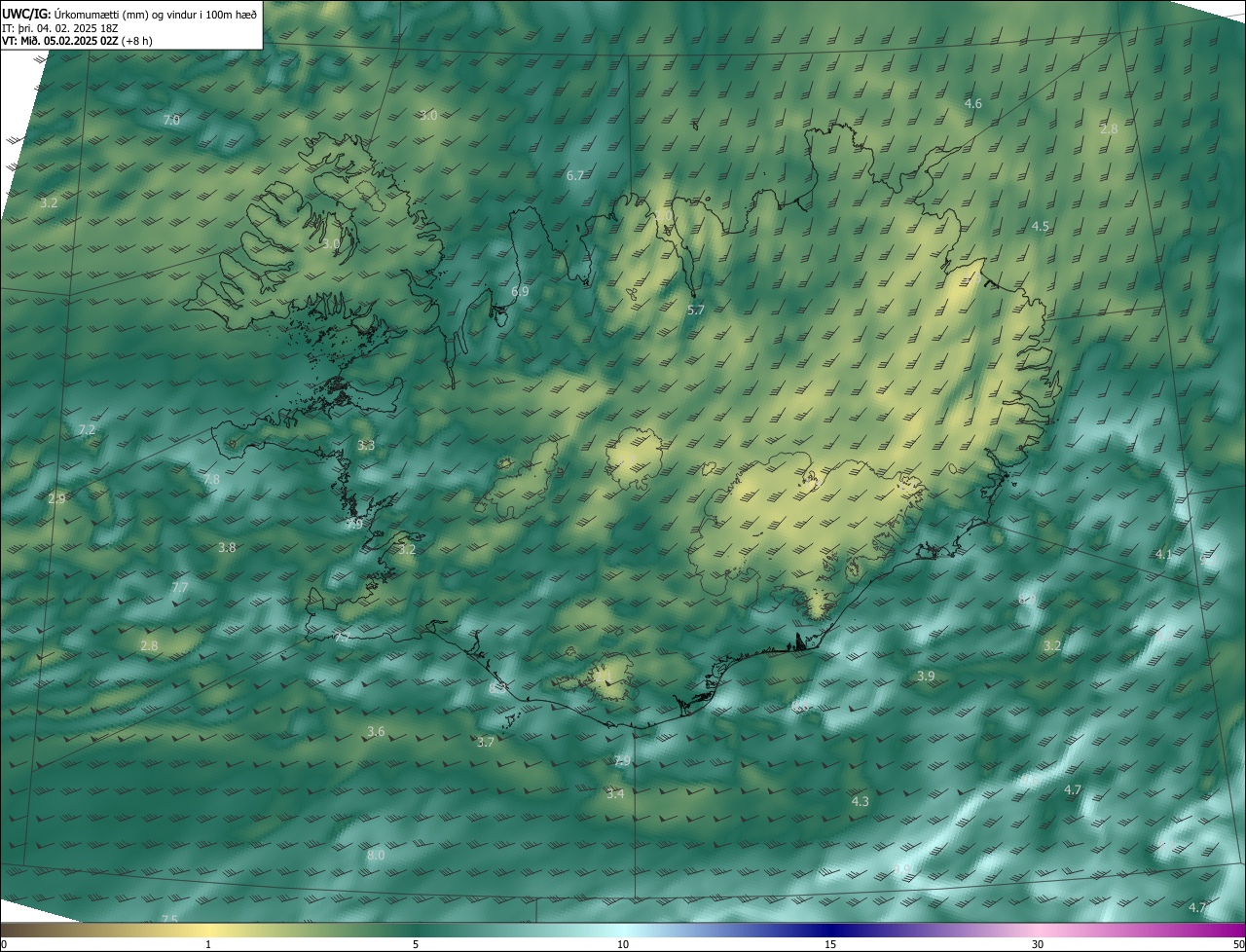Image resolution: width=1246 pixels, height=952 pixels.
Task: Pick the 3.6 value label
Action: tap(376, 731)
